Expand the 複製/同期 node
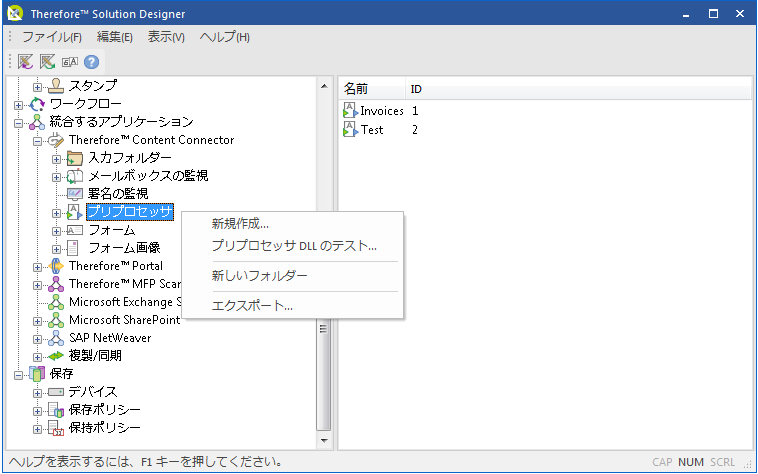 pos(37,358)
